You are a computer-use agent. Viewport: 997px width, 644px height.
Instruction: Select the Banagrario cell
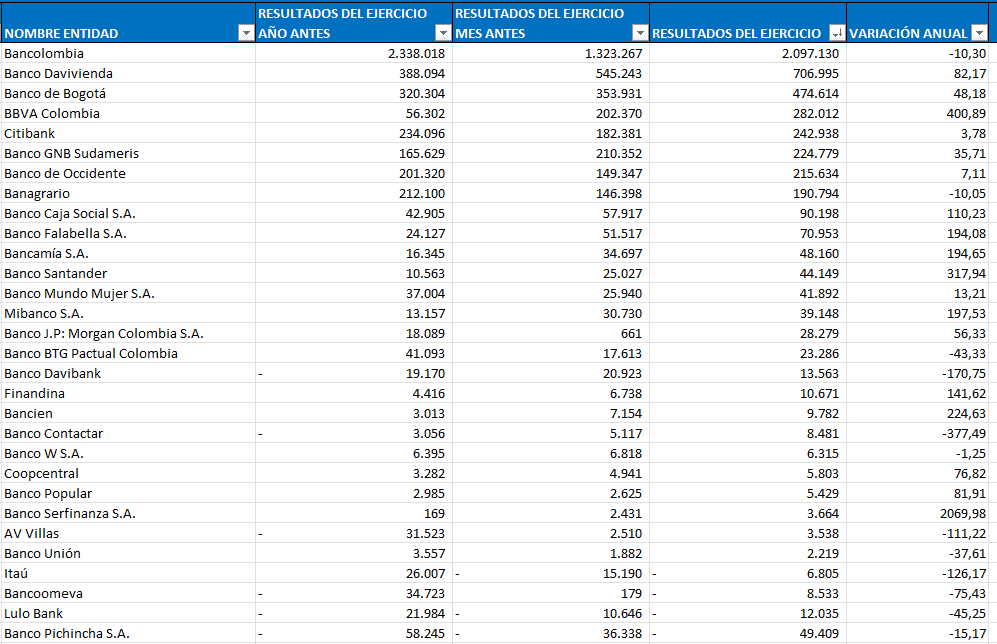[x=128, y=193]
